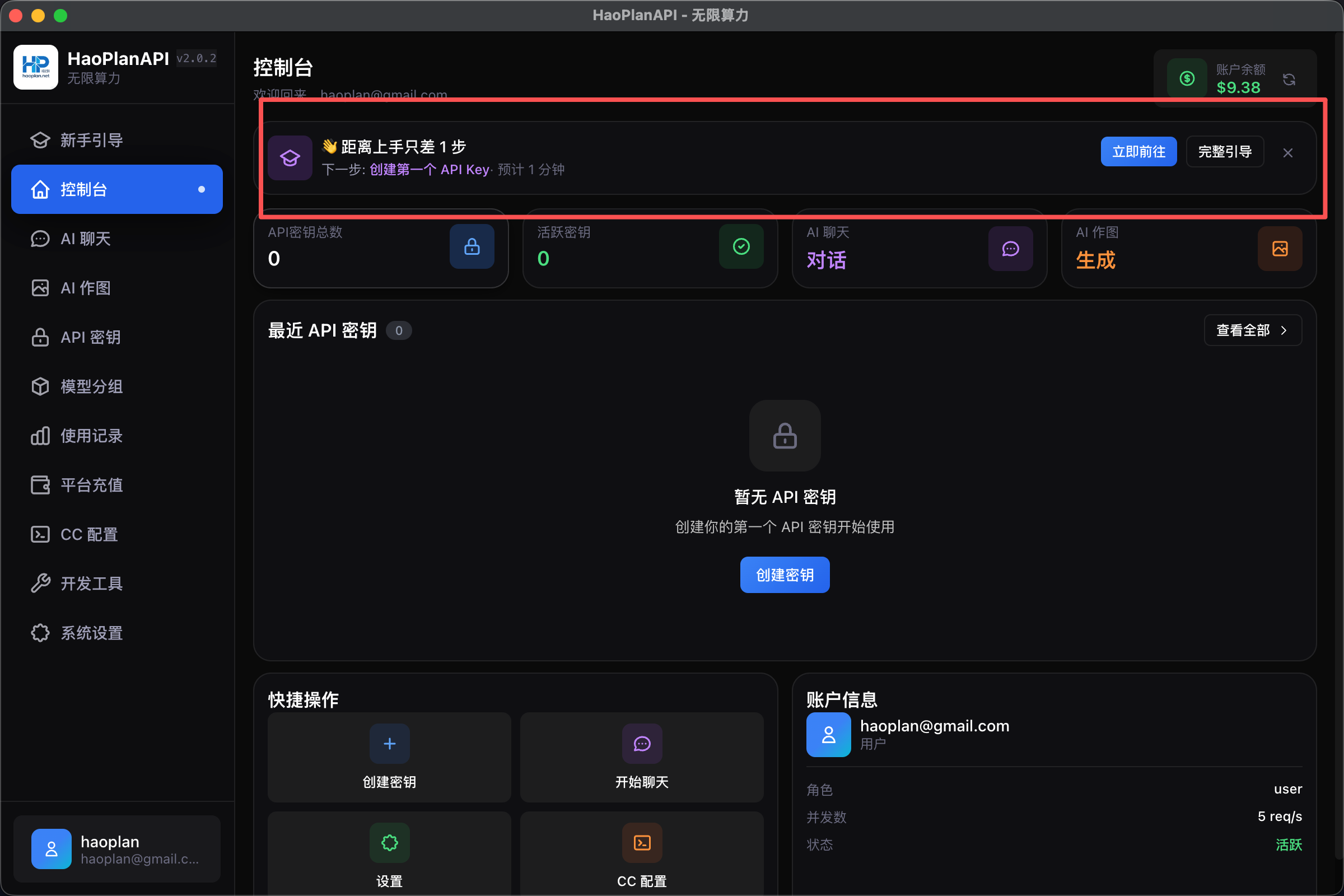Click the plus icon for 创建密钥 shortcut

tap(389, 744)
